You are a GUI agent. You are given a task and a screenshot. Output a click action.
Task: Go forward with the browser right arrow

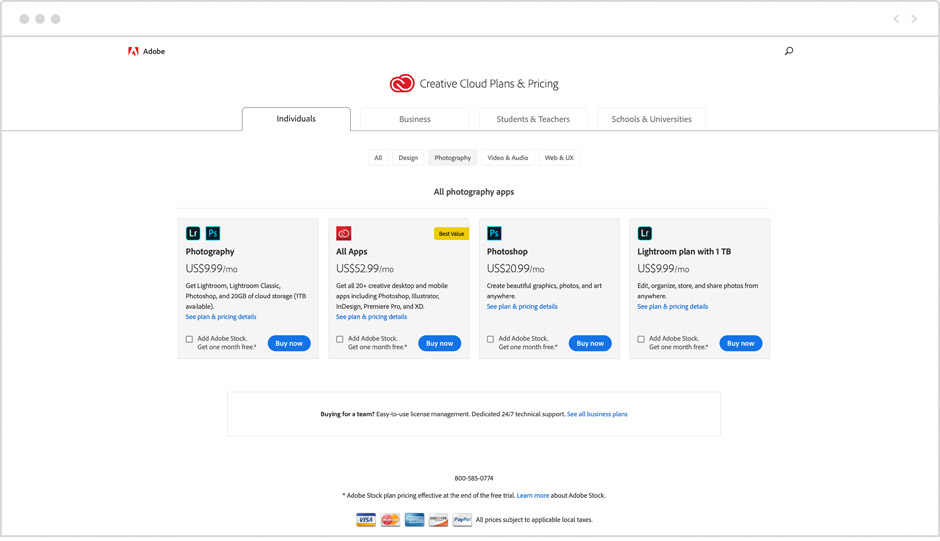tap(914, 19)
